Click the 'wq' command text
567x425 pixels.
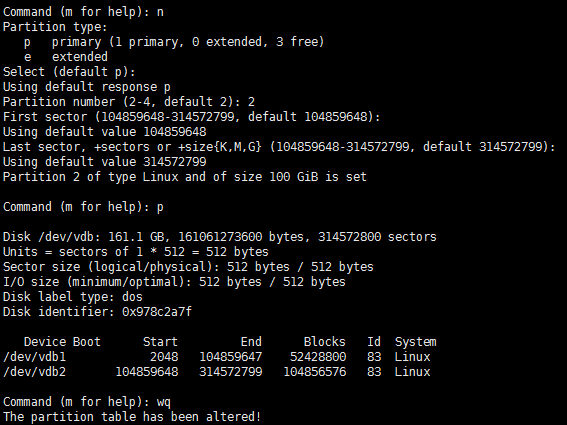click(x=164, y=402)
